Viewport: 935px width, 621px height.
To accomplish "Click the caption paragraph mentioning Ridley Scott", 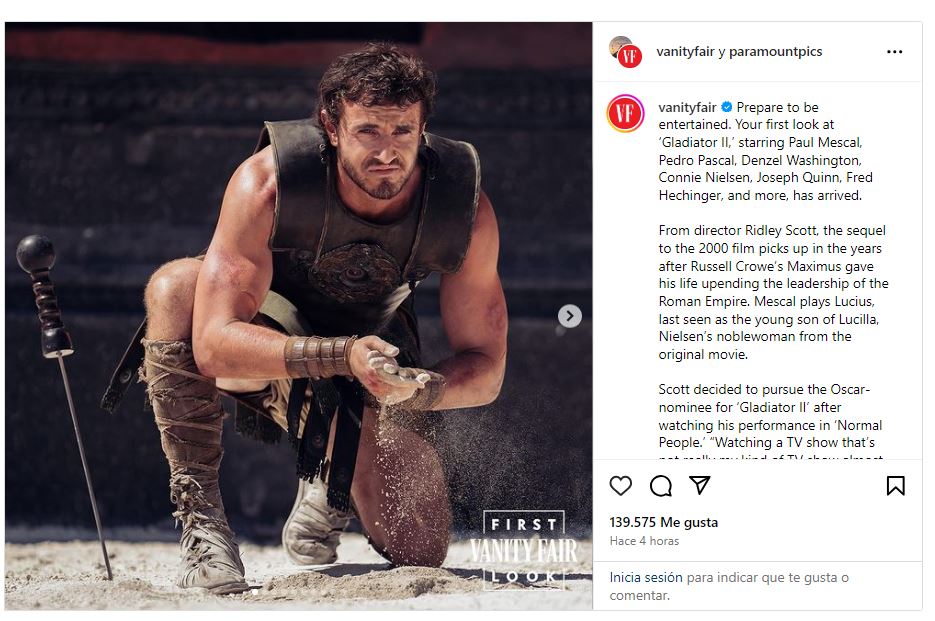I will tap(773, 292).
